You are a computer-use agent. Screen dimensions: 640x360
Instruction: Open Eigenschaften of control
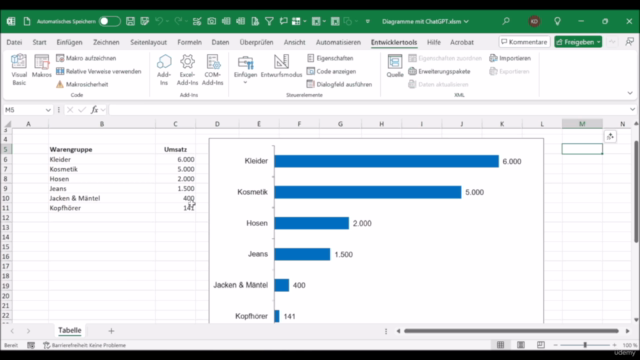click(330, 58)
